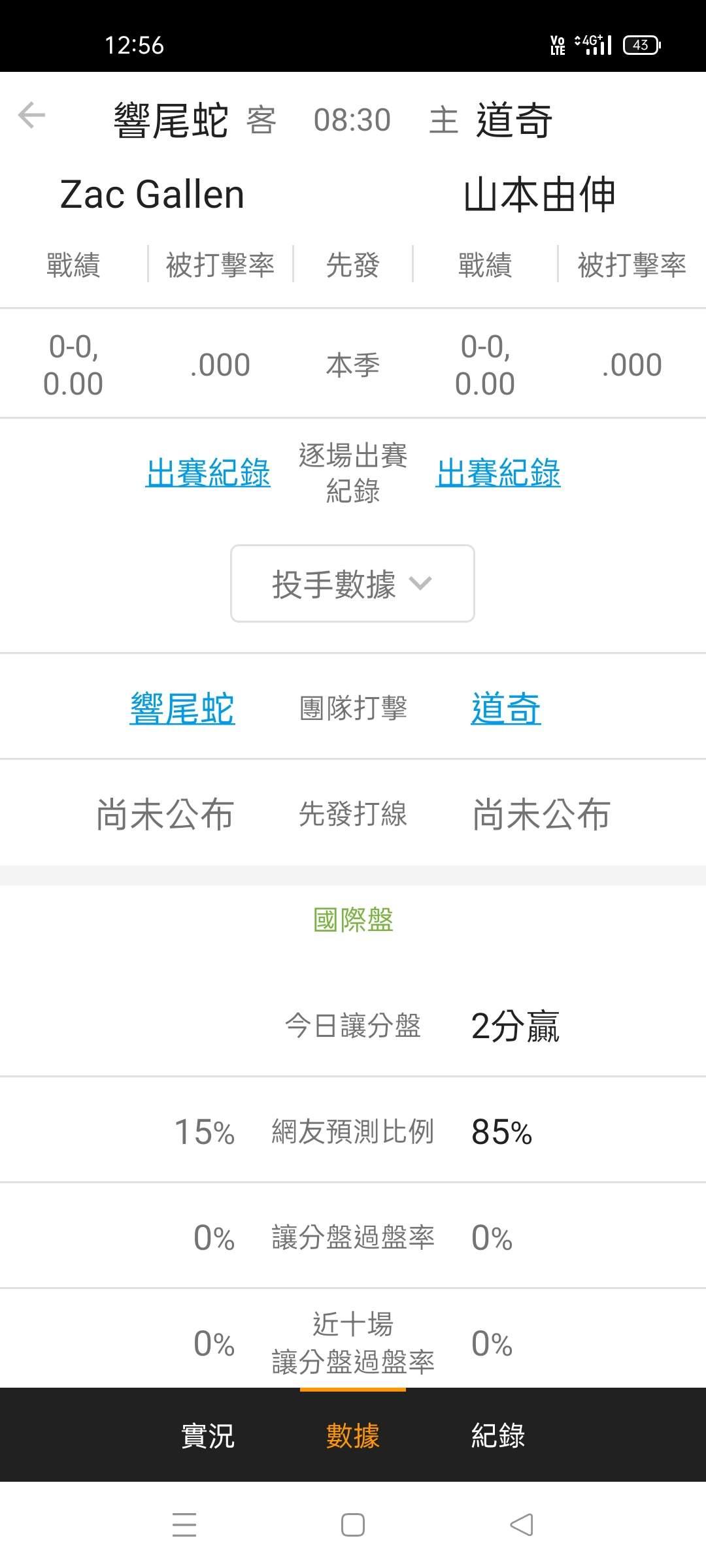This screenshot has height=1568, width=706.
Task: Tap the Android recent apps icon
Action: tap(184, 1525)
